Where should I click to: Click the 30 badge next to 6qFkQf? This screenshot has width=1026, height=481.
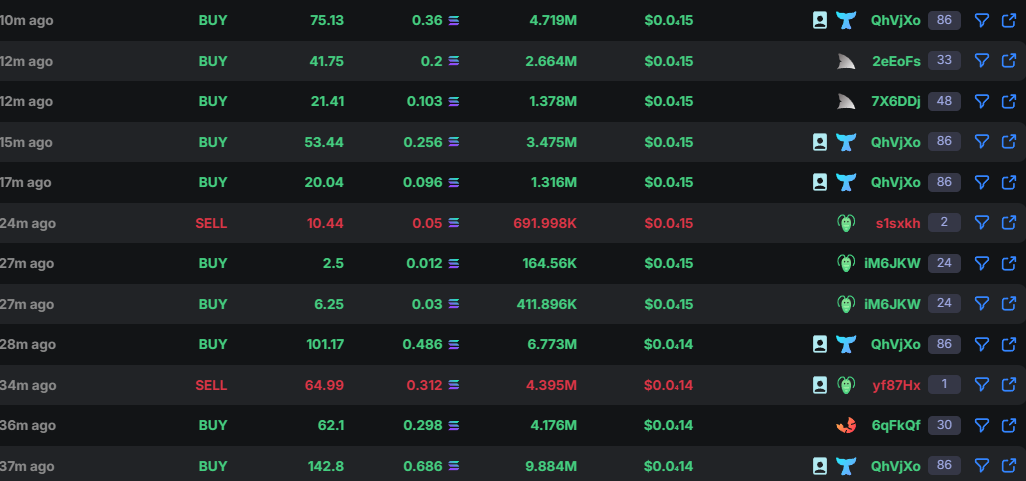coord(944,425)
